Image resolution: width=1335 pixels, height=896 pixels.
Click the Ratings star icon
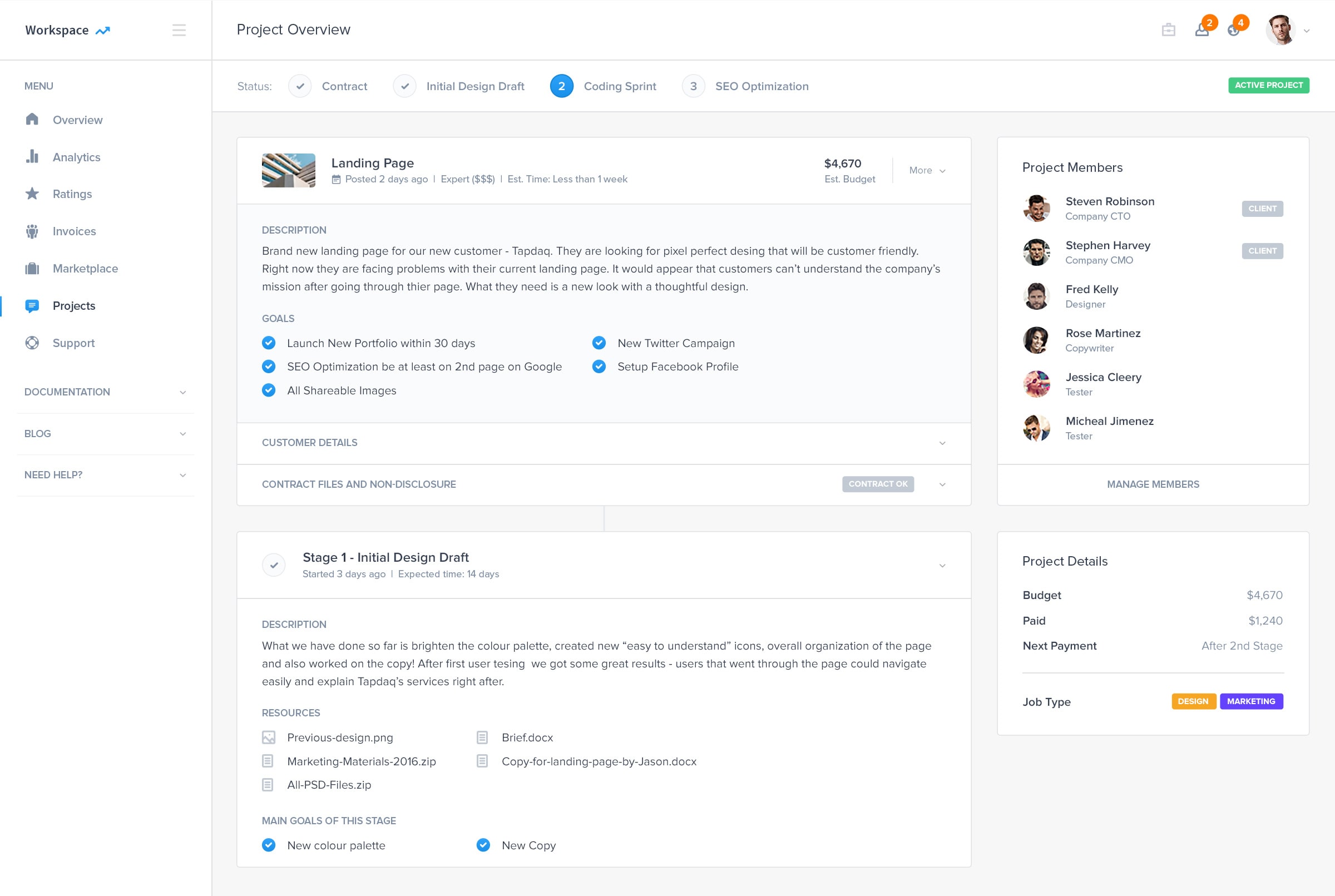point(32,194)
